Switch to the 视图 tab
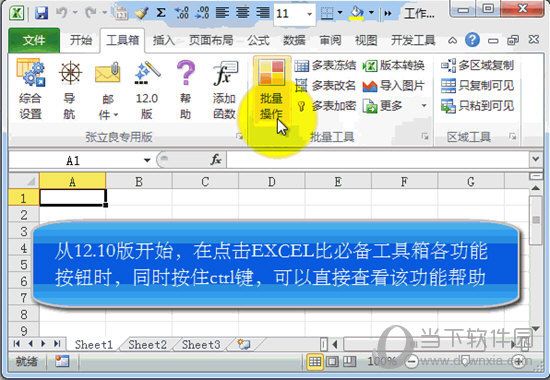This screenshot has width=550, height=380. [x=366, y=40]
